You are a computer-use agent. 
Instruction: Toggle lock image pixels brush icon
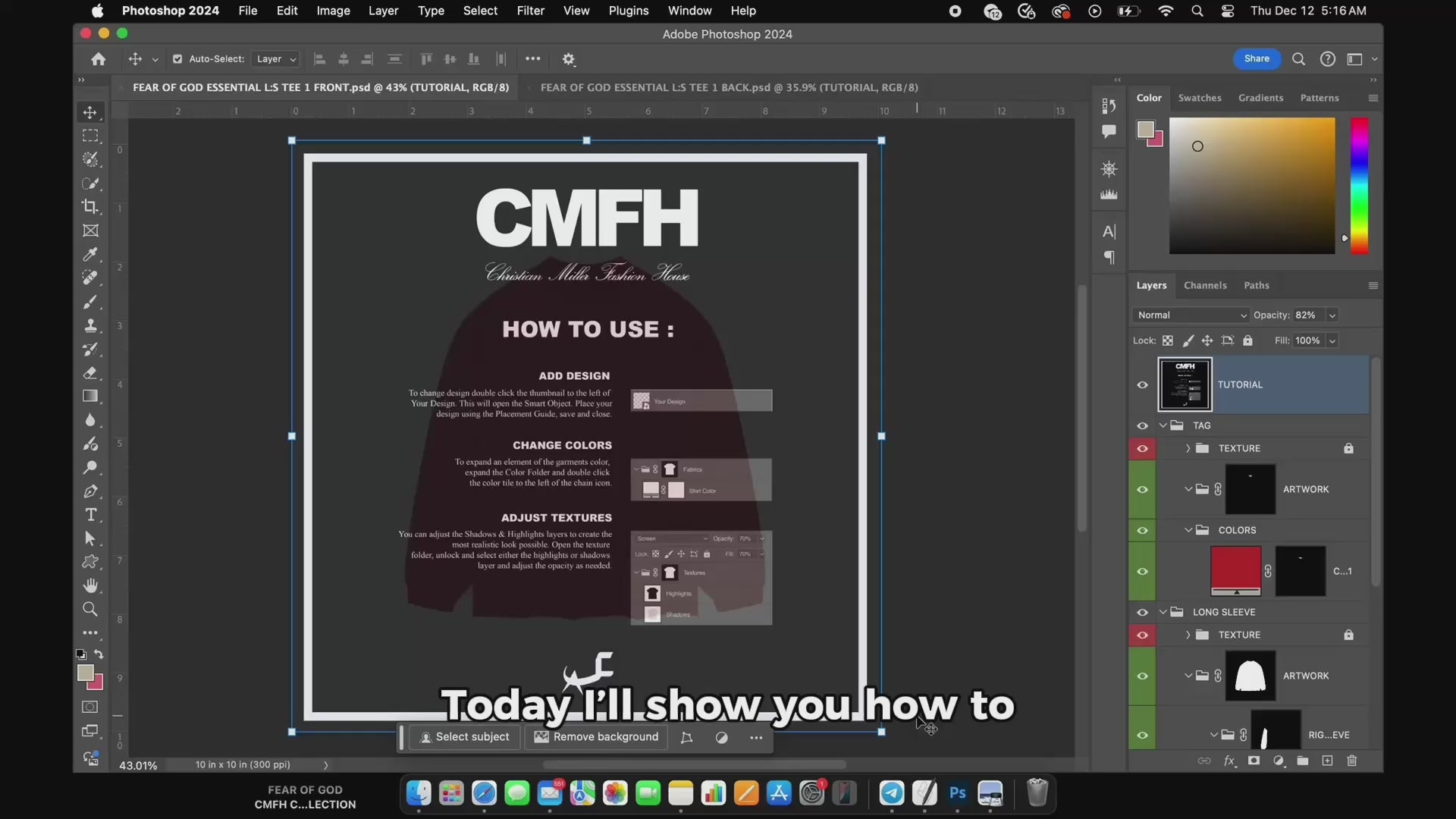tap(1188, 340)
